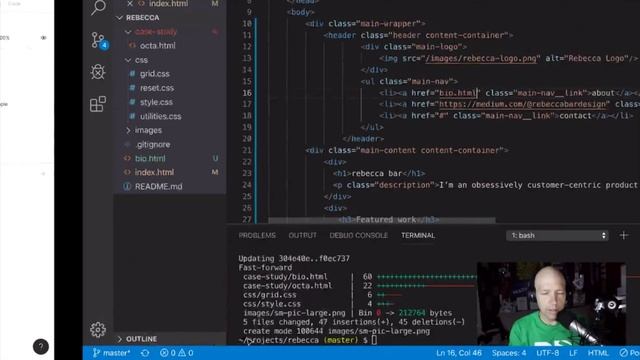This screenshot has height=360, width=640.
Task: Click Ln 16, Col 46 cursor position
Action: pos(459,353)
